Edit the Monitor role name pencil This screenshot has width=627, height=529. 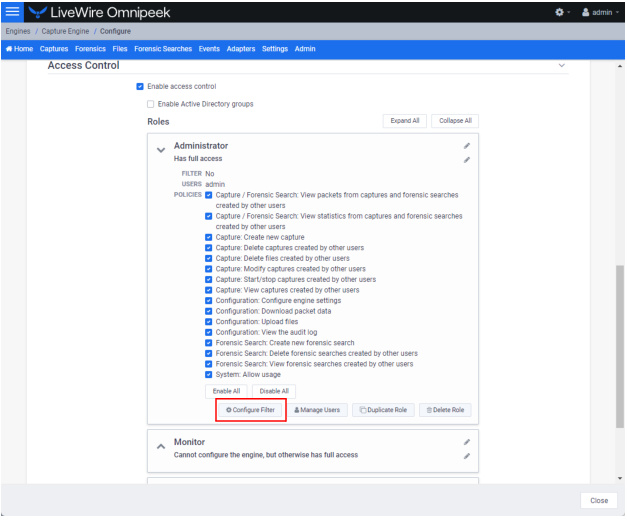coord(467,442)
